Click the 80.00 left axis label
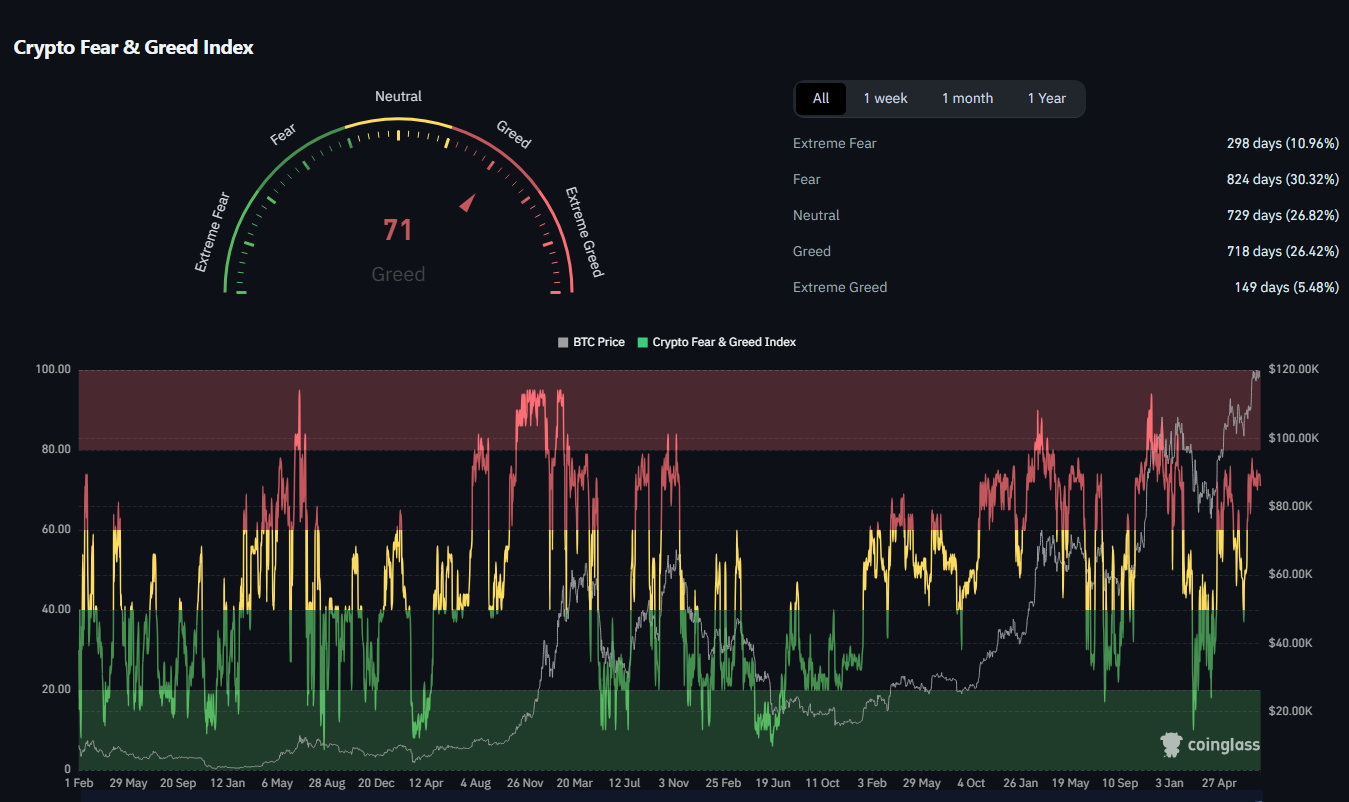The height and width of the screenshot is (802, 1349). coord(54,449)
